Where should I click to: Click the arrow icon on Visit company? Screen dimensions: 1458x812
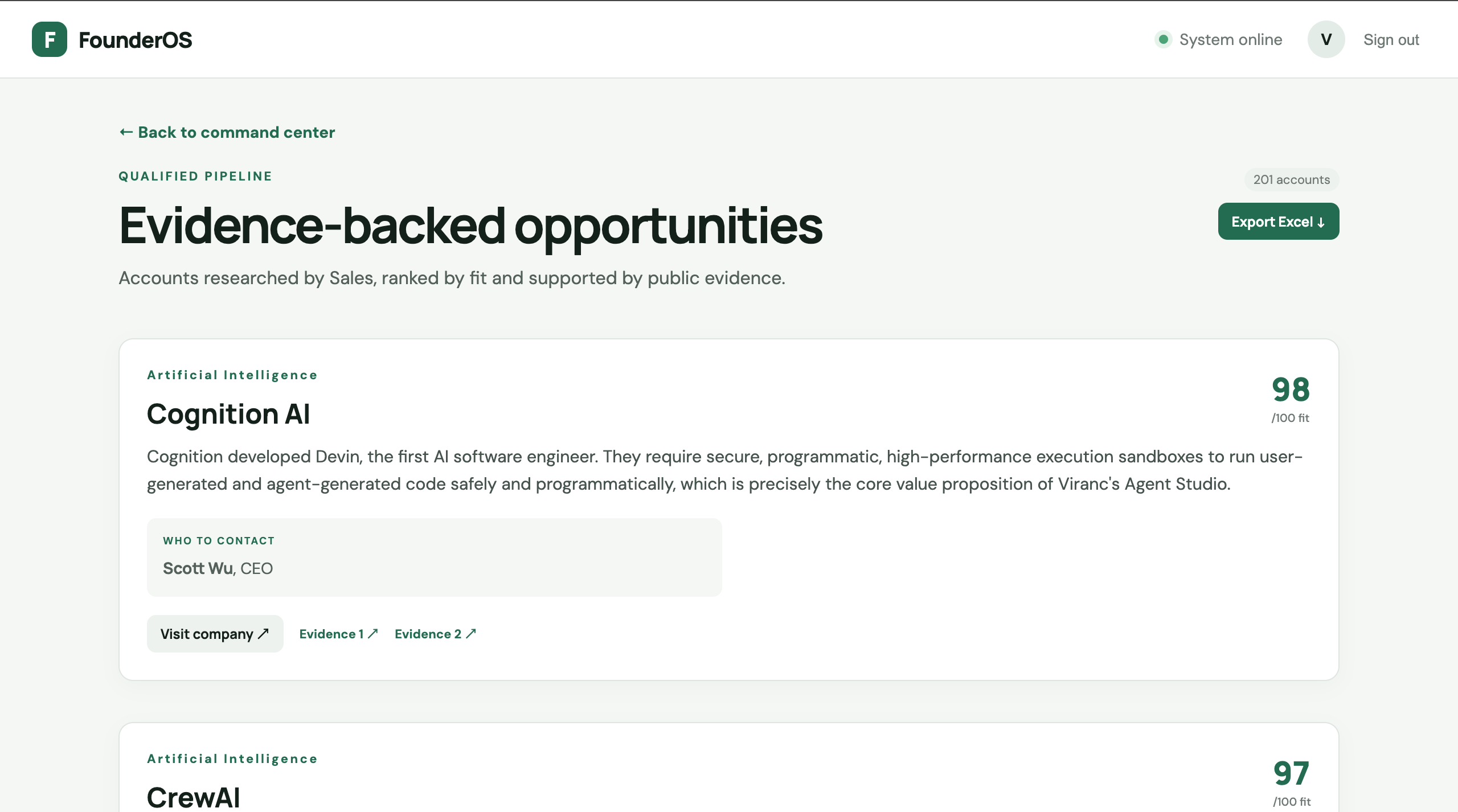(x=263, y=634)
